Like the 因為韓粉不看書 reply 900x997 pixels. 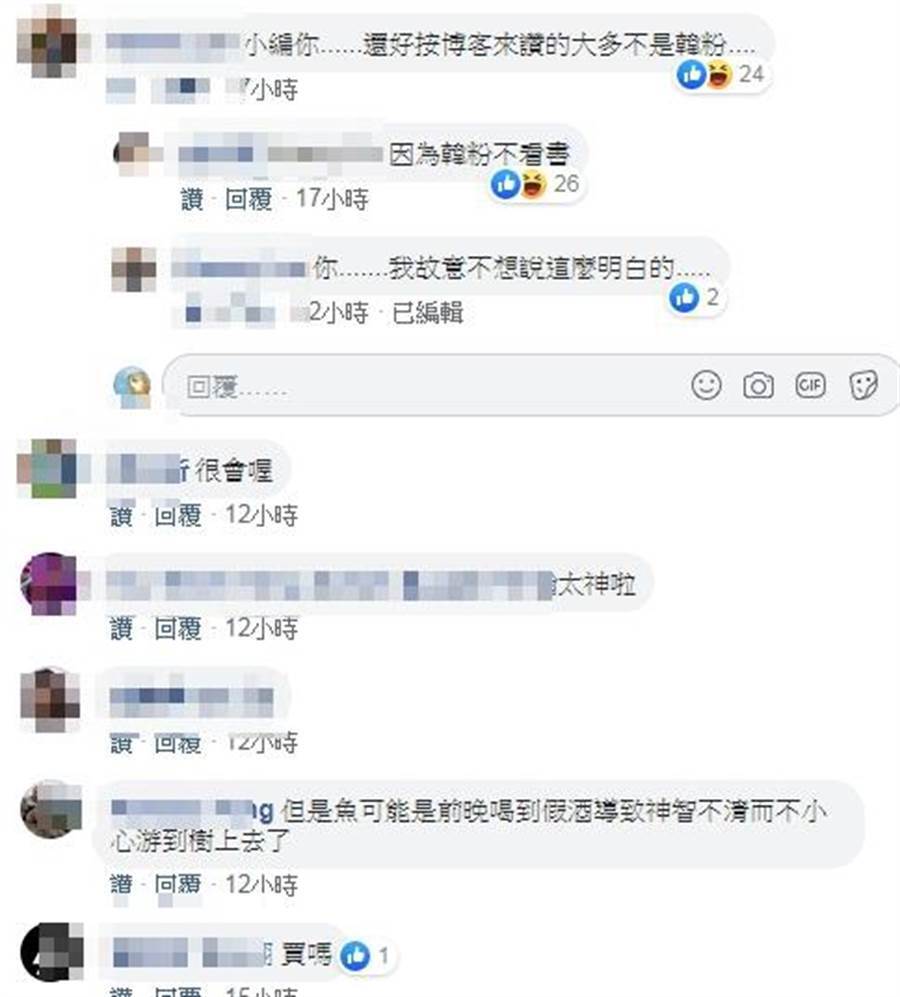192,200
